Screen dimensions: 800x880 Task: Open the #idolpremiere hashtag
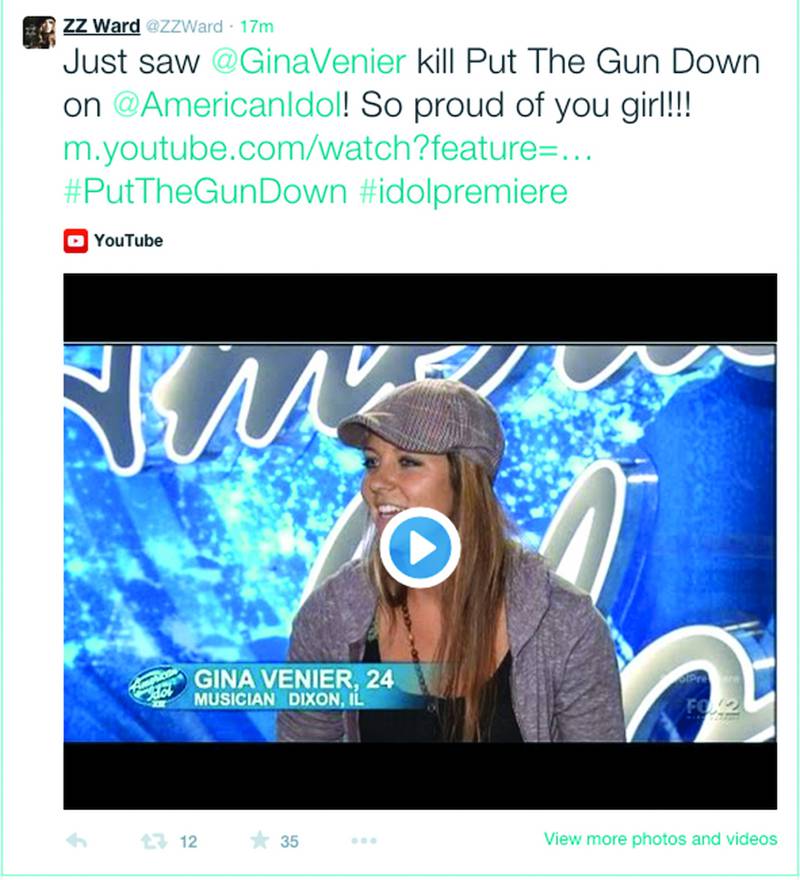point(463,191)
